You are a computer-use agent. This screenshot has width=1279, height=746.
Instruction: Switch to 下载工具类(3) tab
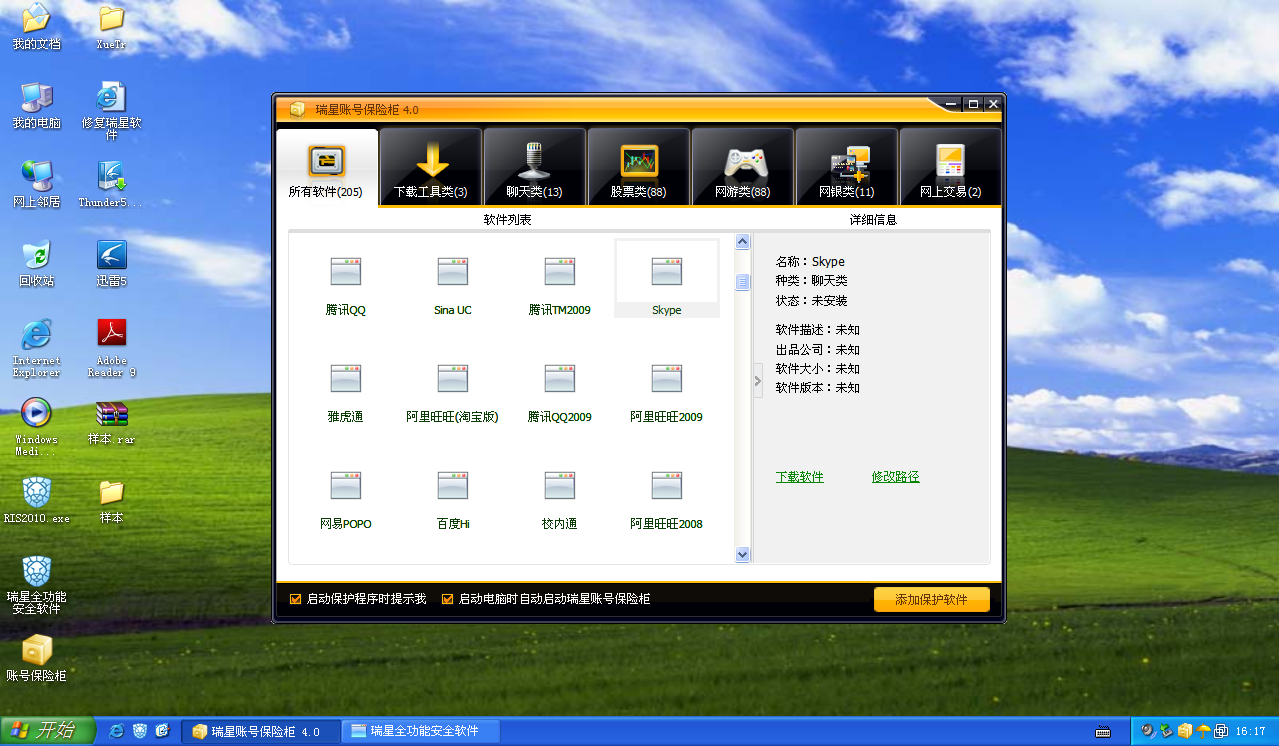click(x=431, y=167)
